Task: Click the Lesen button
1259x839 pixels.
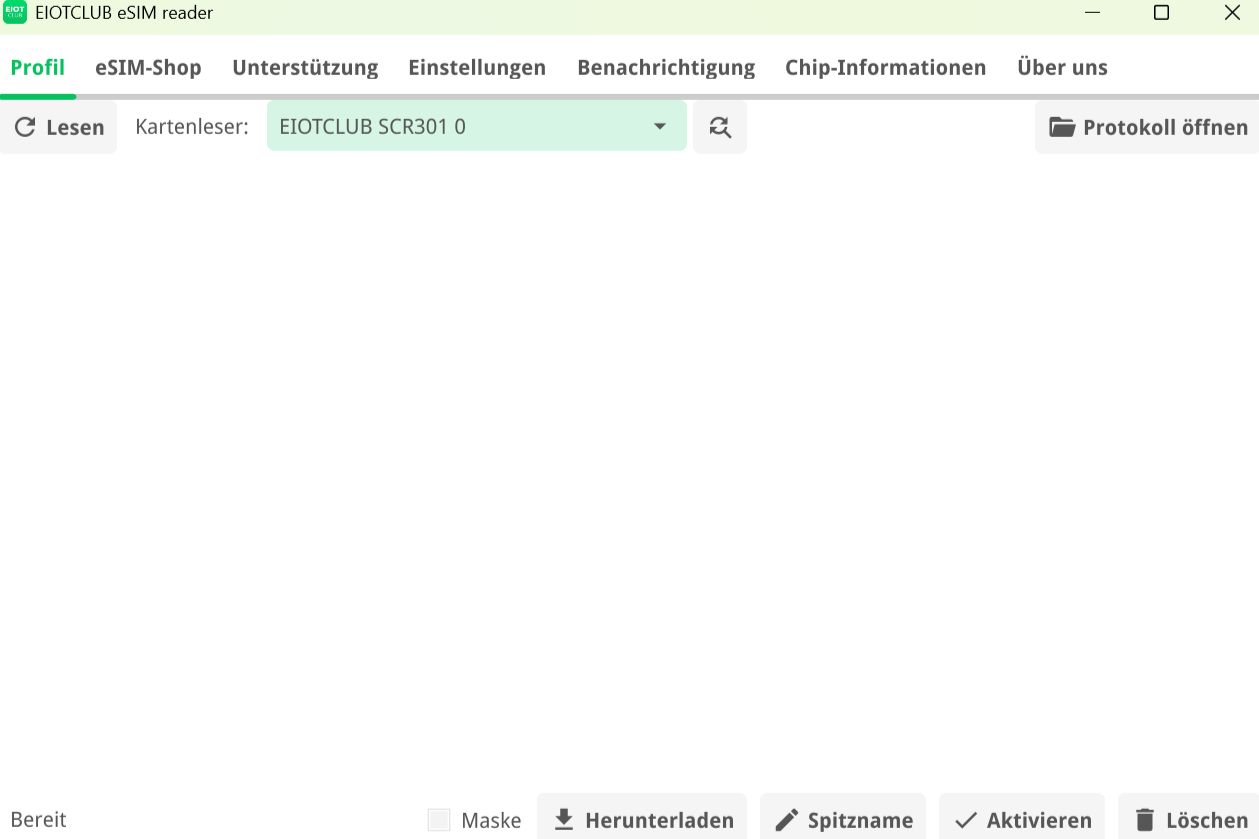Action: point(59,127)
